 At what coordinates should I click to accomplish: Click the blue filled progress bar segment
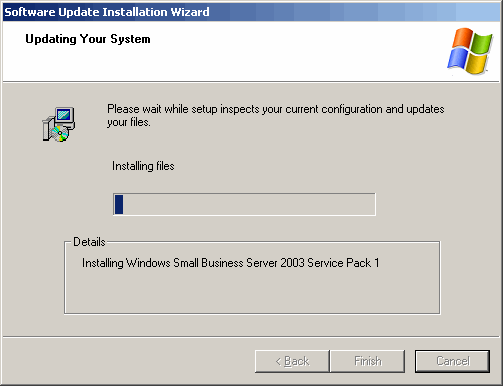(119, 204)
